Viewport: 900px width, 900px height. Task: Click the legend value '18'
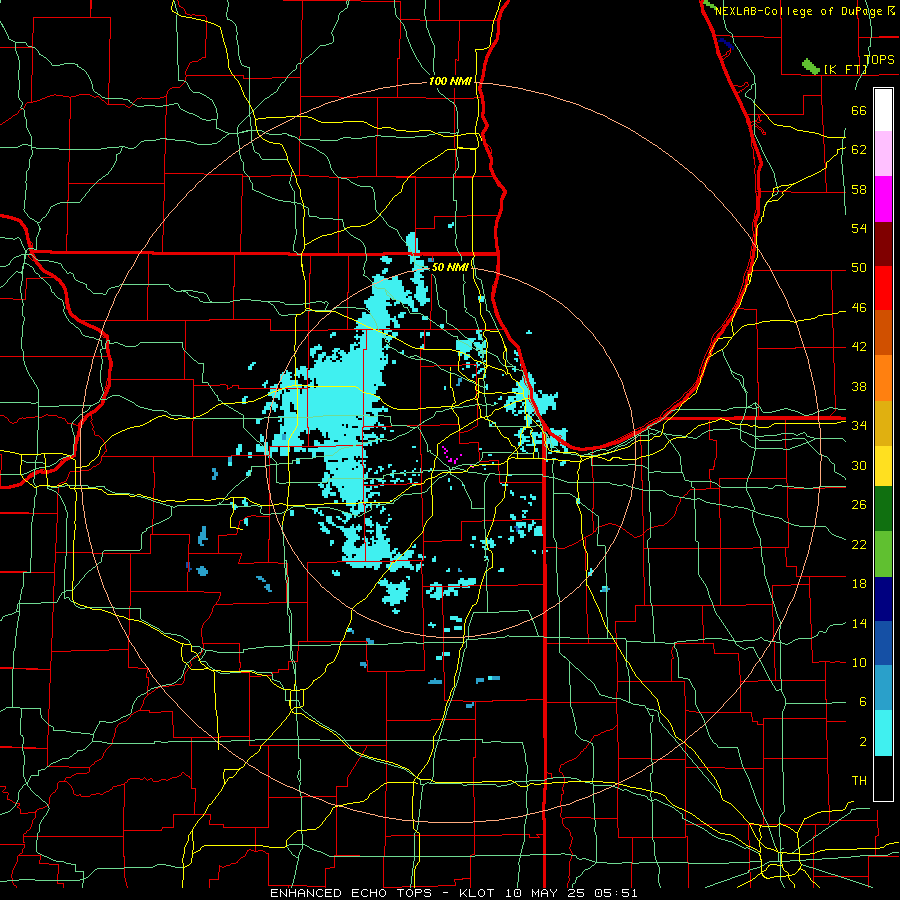pos(859,584)
